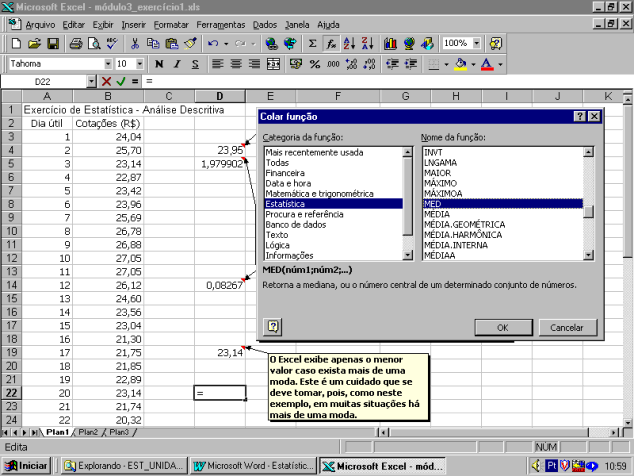This screenshot has width=635, height=476.
Task: Click the font color red A swatch
Action: click(x=486, y=64)
